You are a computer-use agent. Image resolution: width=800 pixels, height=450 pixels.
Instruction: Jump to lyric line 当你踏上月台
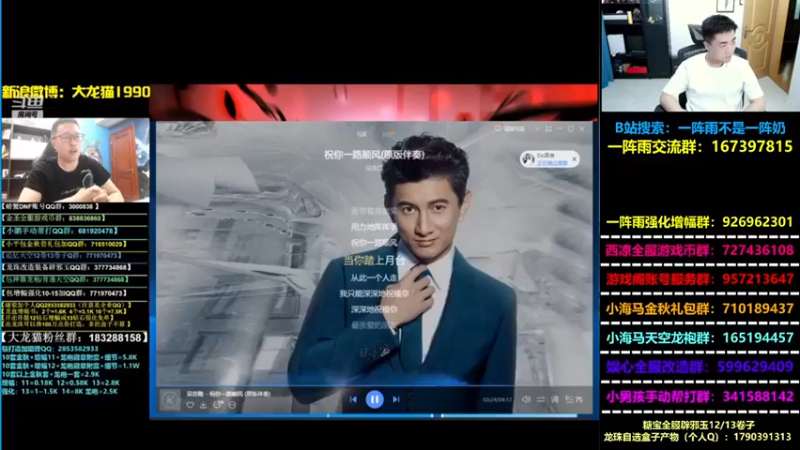pyautogui.click(x=374, y=260)
